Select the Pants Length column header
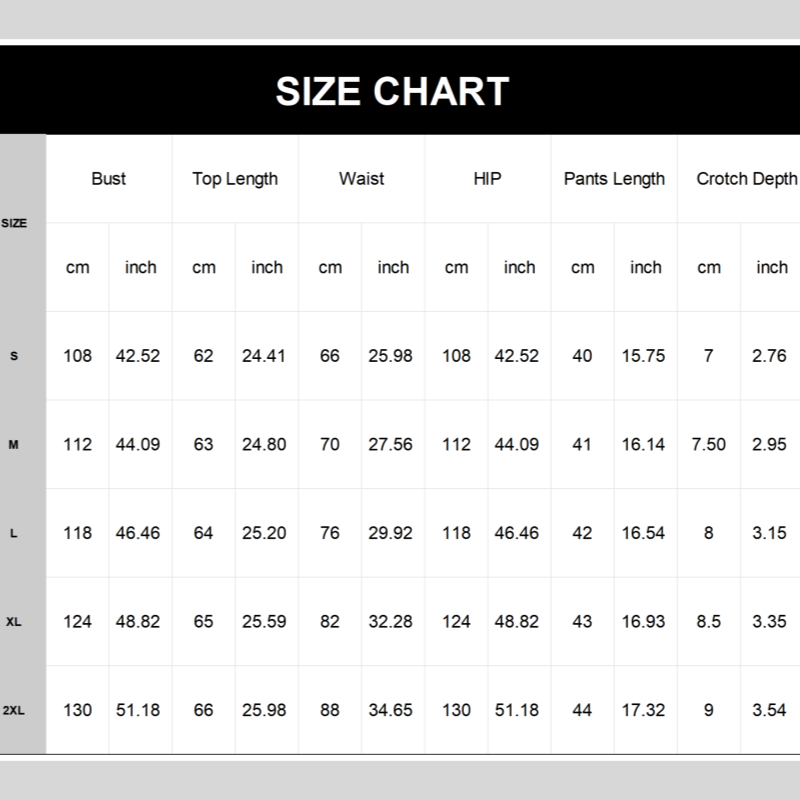 (614, 179)
